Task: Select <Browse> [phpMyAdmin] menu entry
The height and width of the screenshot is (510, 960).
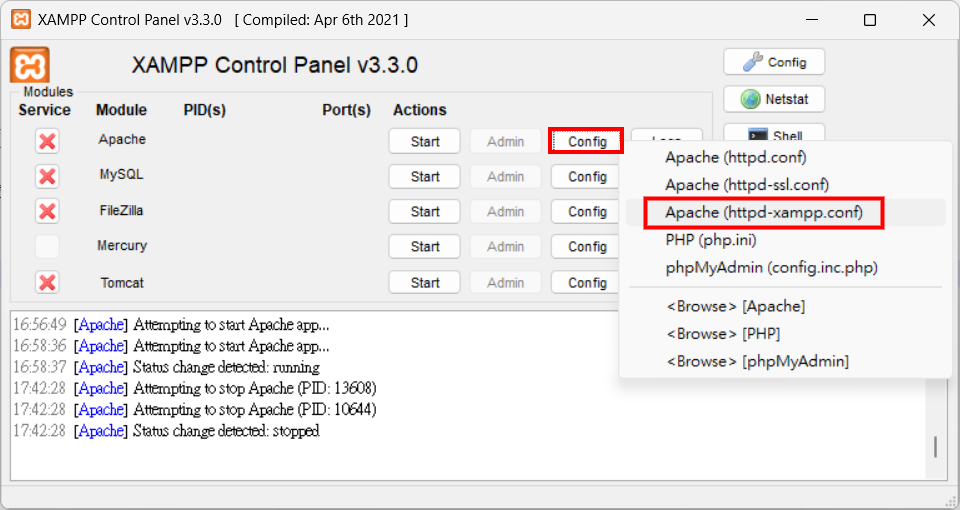Action: 757,361
